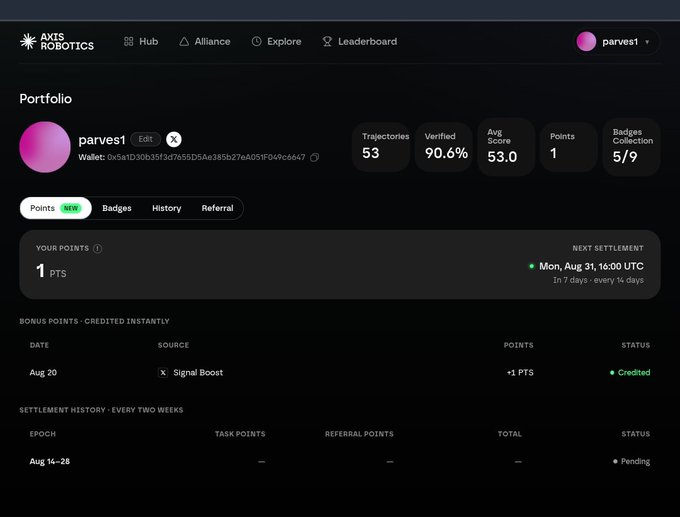Screen dimensions: 680x517
Task: Click the small avatar in top-right header
Action: [x=586, y=42]
